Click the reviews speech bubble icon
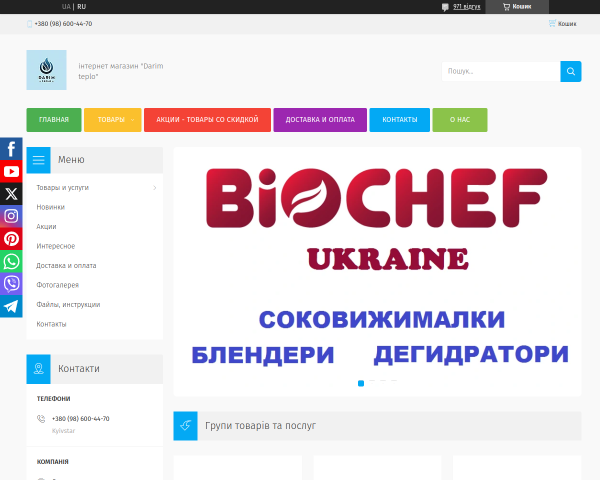The image size is (600, 480). 445,7
